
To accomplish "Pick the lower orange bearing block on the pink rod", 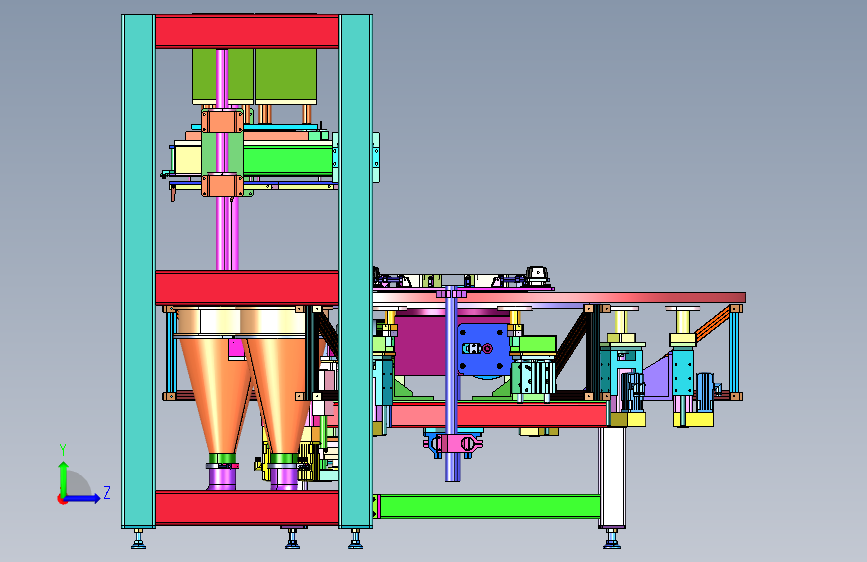I will (222, 185).
